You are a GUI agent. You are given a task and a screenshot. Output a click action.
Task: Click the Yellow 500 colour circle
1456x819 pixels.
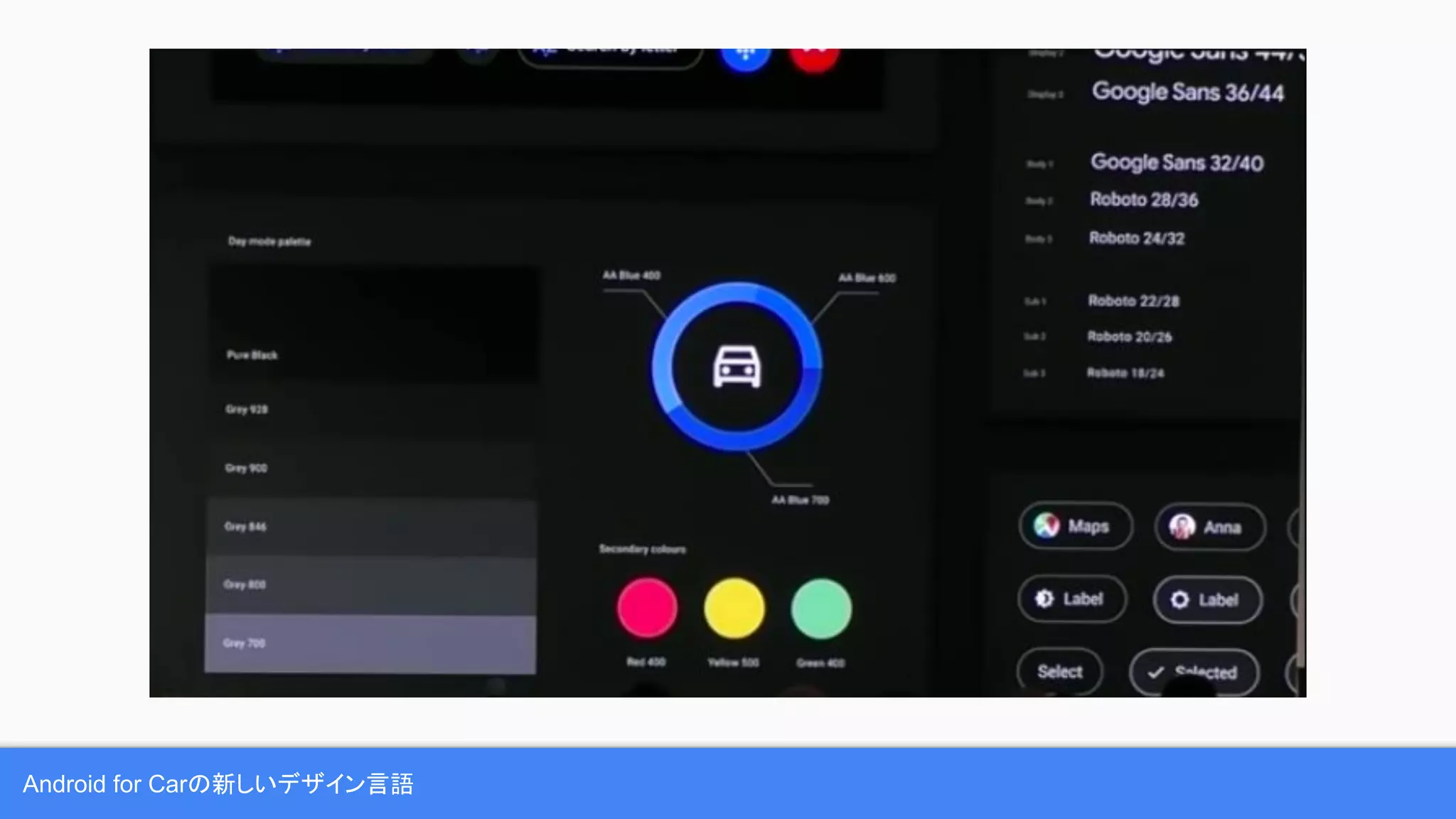point(734,608)
